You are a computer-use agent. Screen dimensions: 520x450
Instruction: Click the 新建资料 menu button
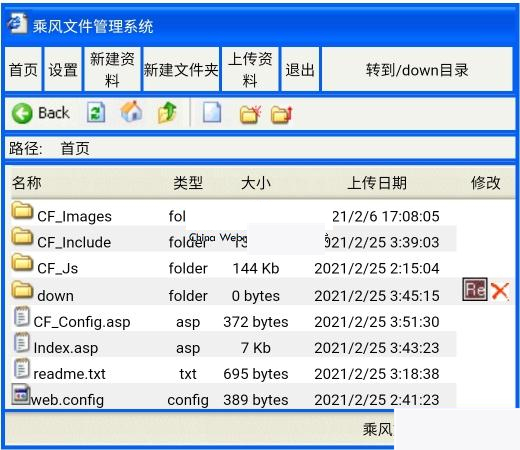(112, 69)
